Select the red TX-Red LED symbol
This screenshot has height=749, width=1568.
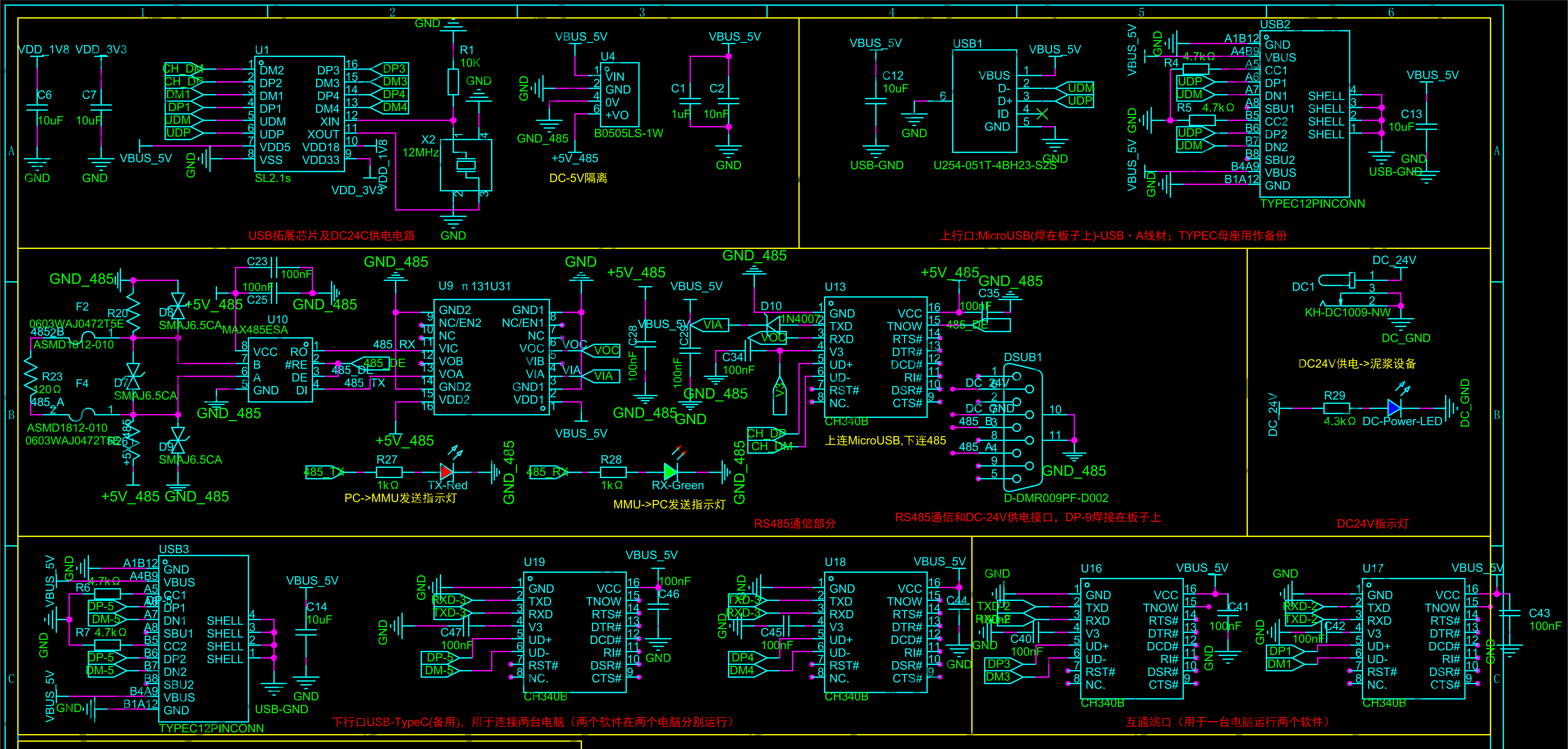click(x=446, y=471)
